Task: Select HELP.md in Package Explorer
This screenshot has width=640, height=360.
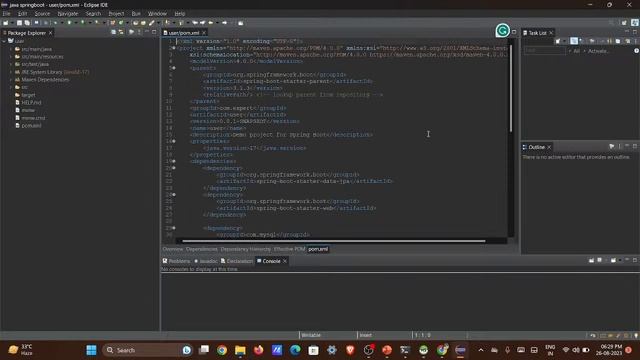Action: pyautogui.click(x=31, y=102)
